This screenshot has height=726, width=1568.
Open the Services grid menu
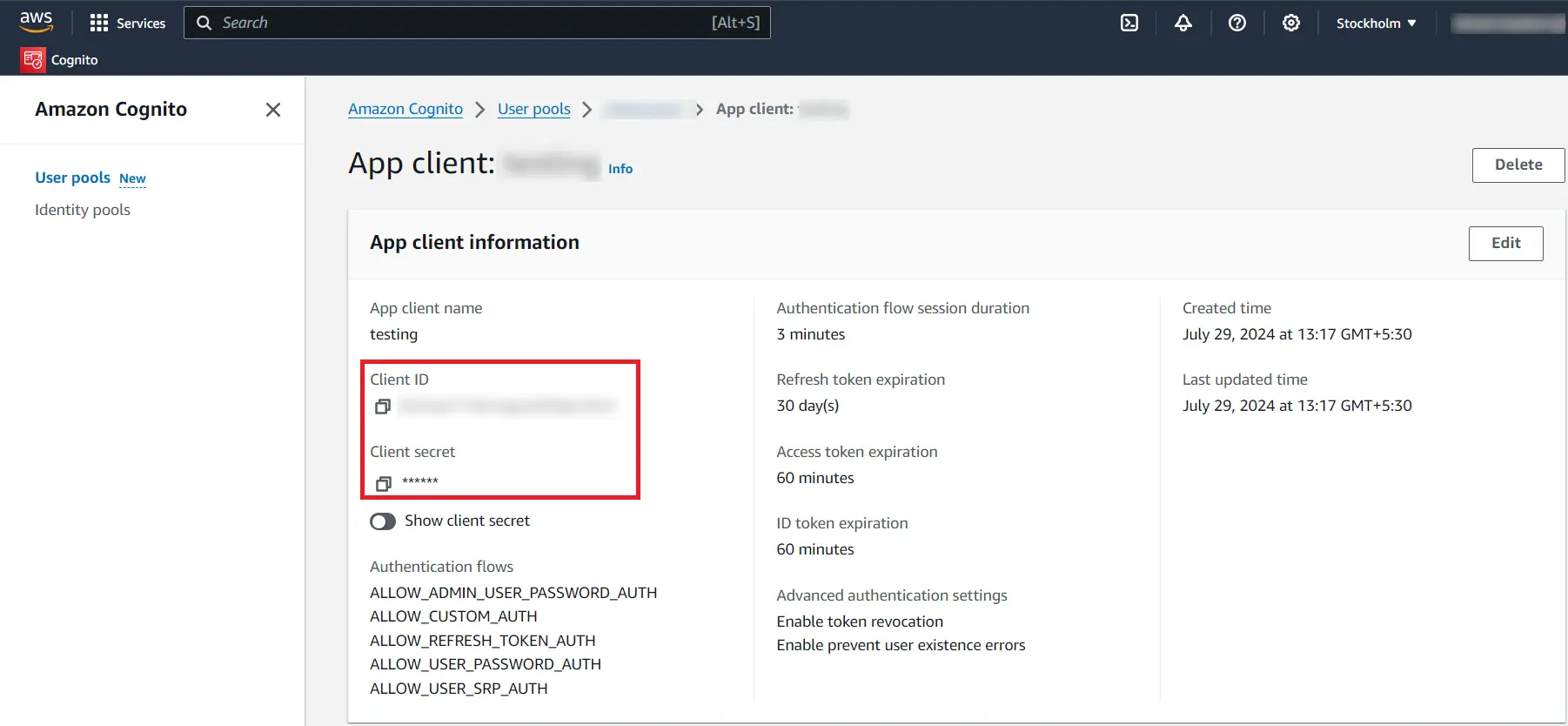coord(127,24)
